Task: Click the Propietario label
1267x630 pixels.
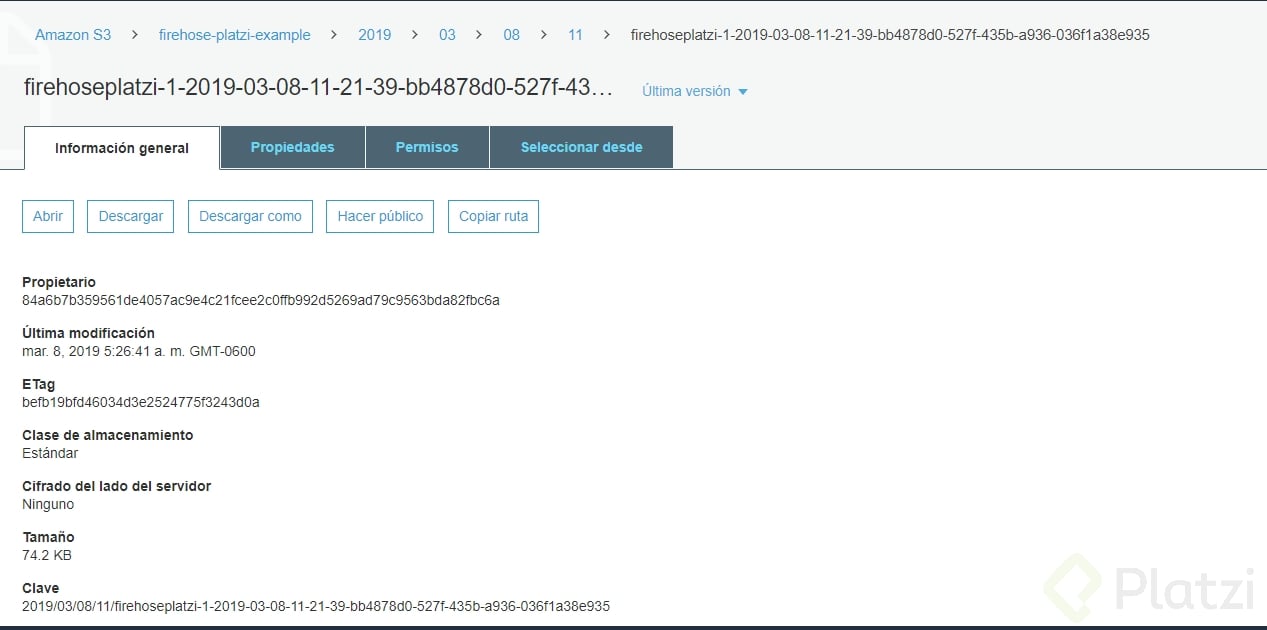Action: coord(59,282)
